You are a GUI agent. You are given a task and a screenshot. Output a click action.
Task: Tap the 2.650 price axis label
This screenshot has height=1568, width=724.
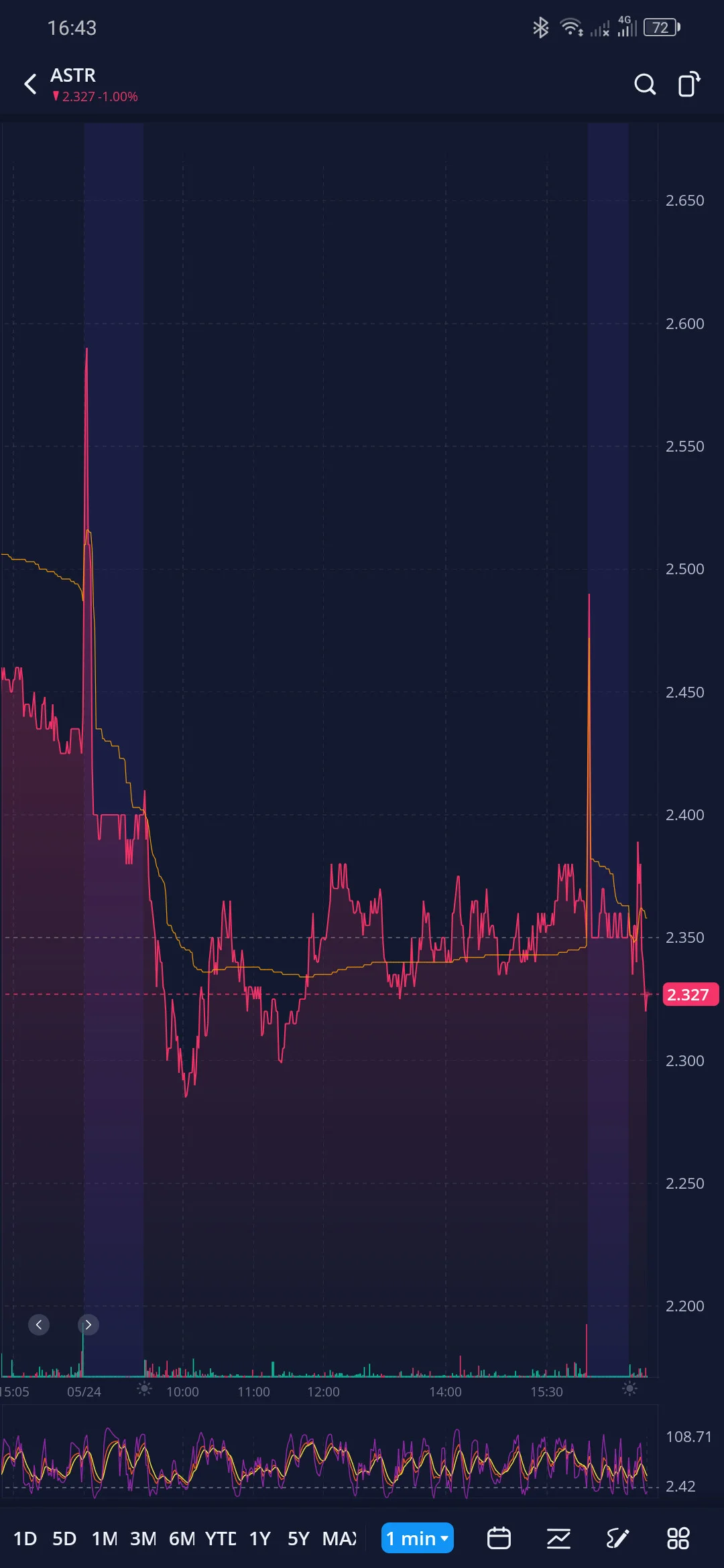pos(684,200)
